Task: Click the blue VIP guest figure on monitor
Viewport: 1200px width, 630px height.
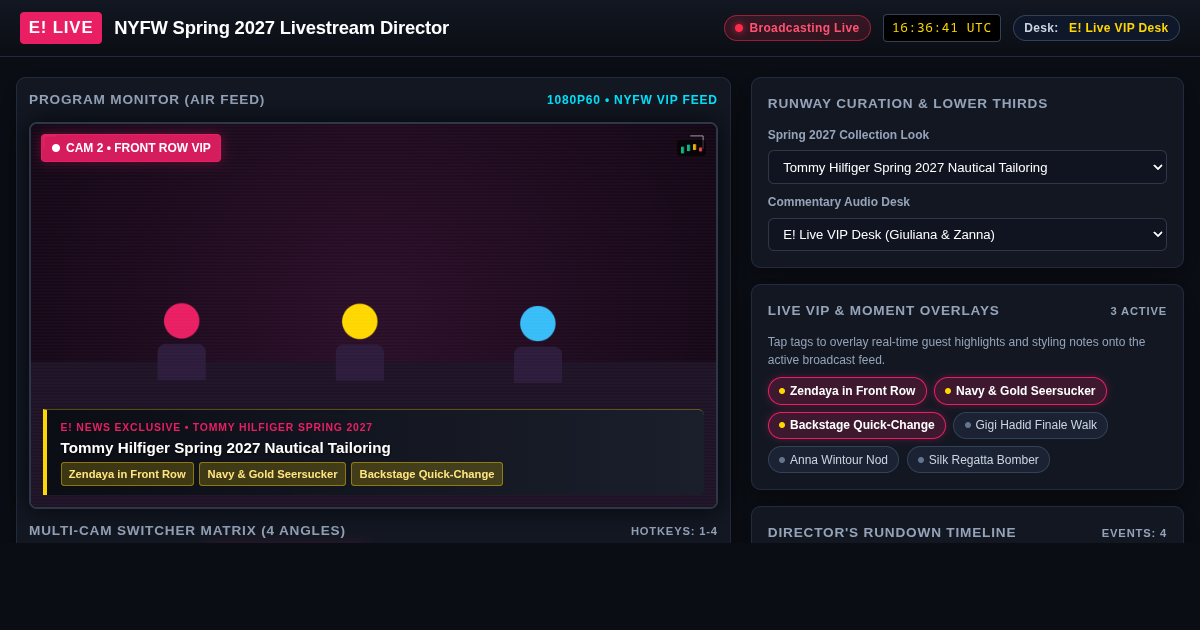Action: click(x=538, y=344)
